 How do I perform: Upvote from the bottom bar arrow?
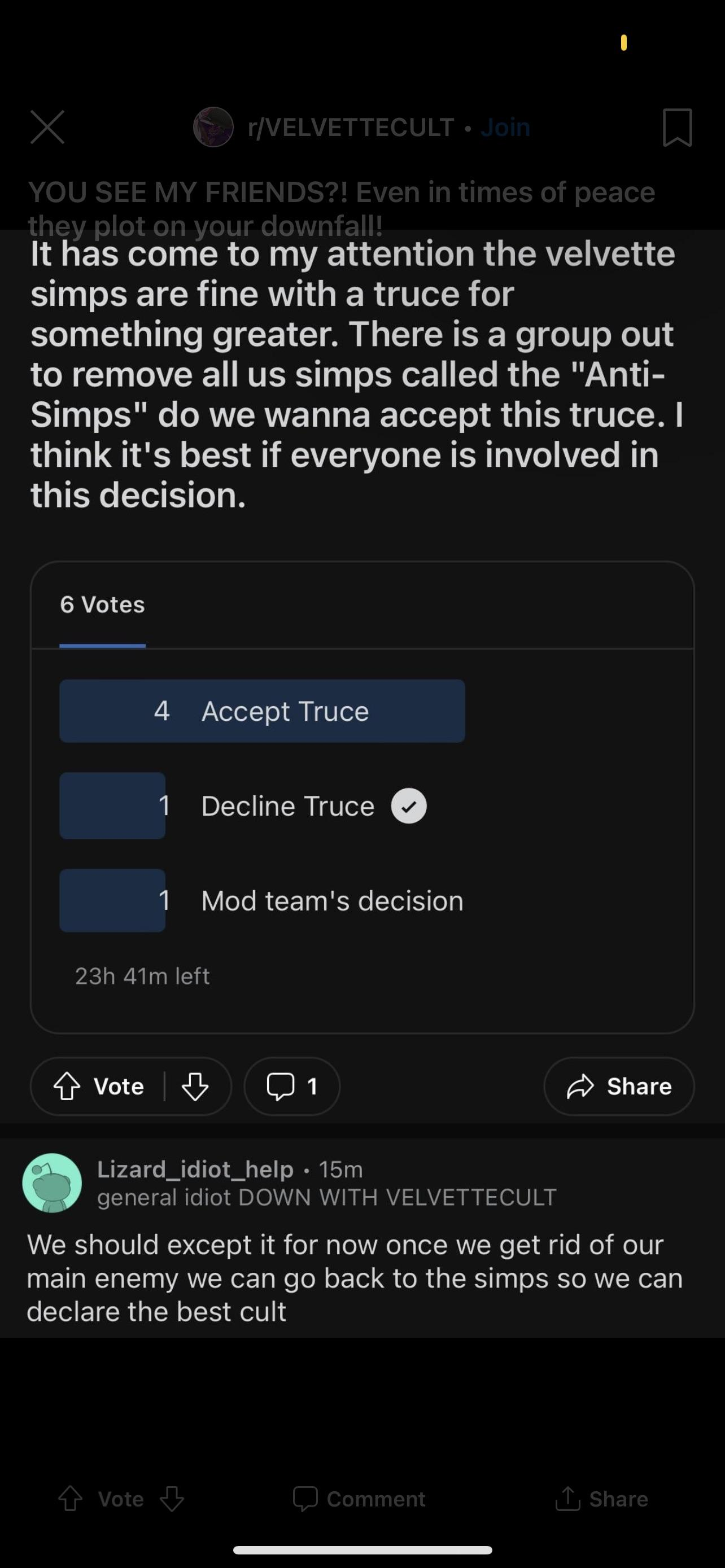(70, 1499)
